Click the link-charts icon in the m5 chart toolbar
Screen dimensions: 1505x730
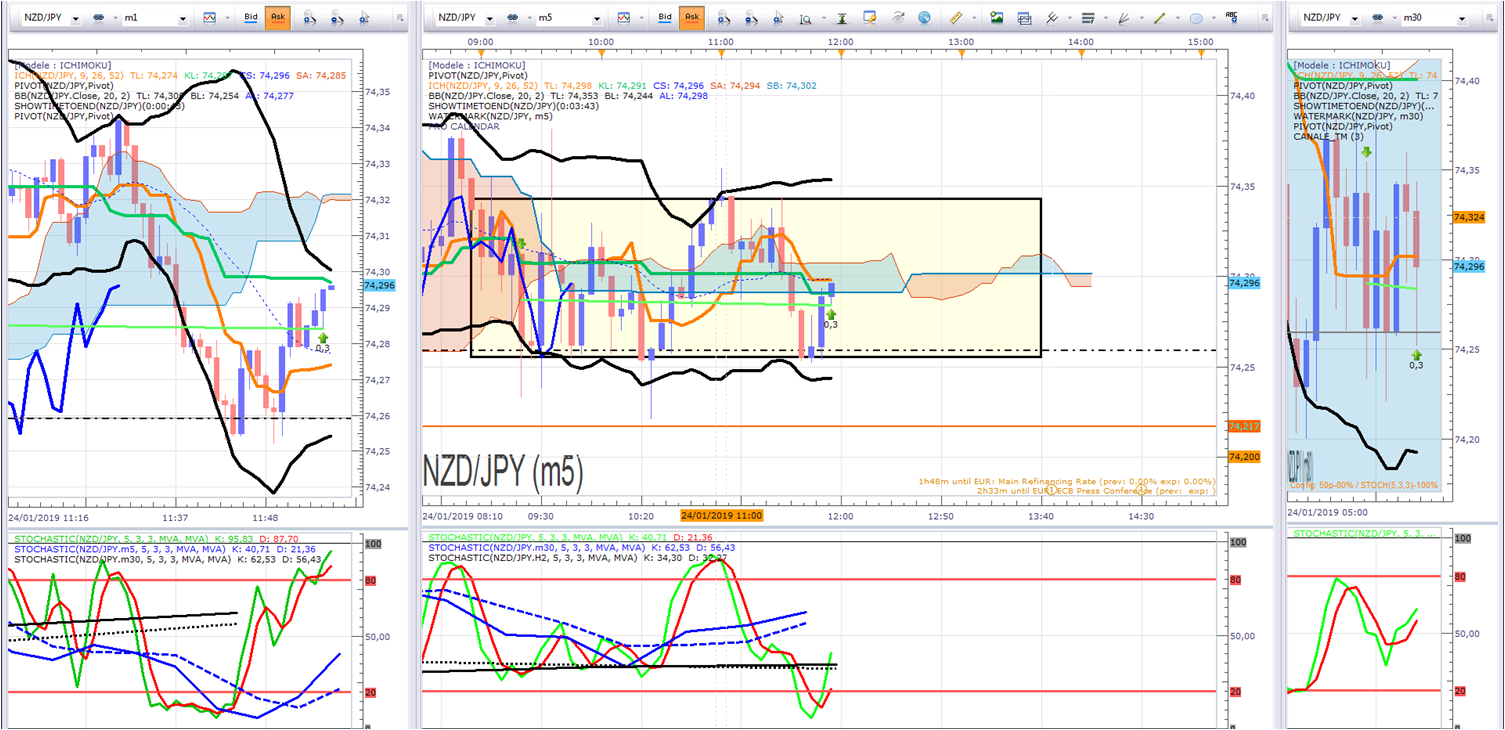click(x=514, y=18)
